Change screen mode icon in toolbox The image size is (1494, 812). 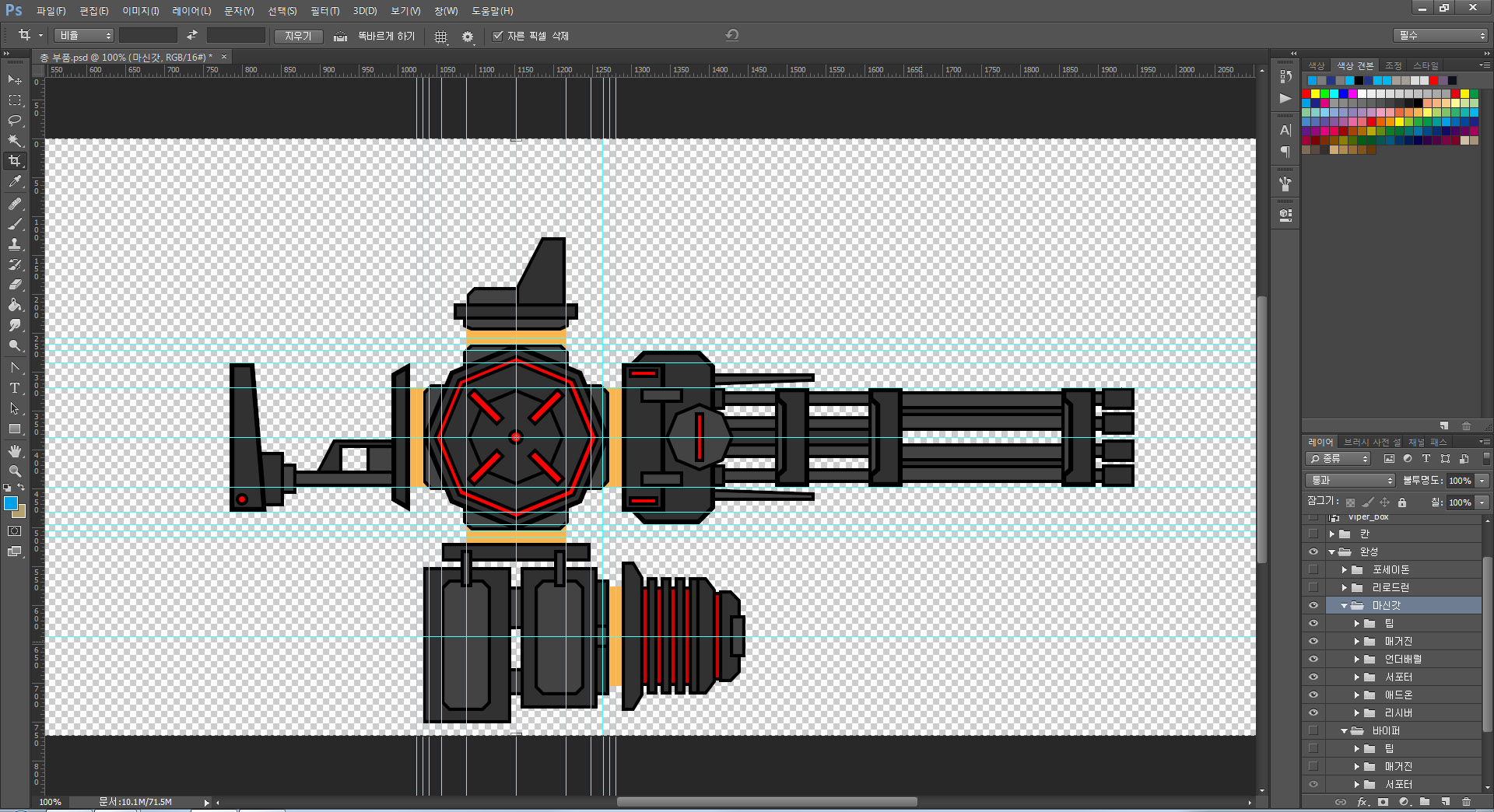pyautogui.click(x=15, y=551)
